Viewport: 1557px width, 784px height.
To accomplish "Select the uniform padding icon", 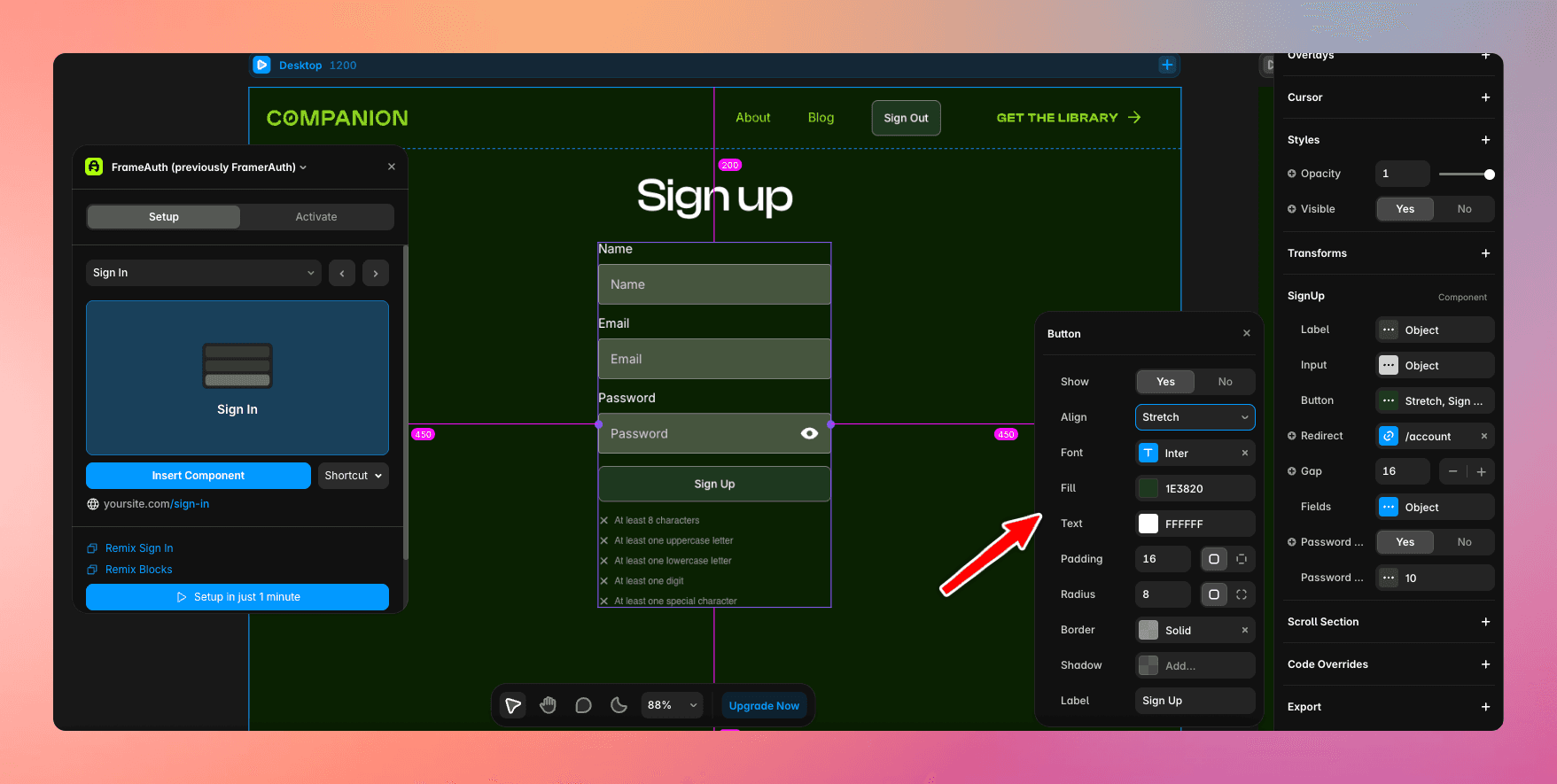I will pos(1214,559).
